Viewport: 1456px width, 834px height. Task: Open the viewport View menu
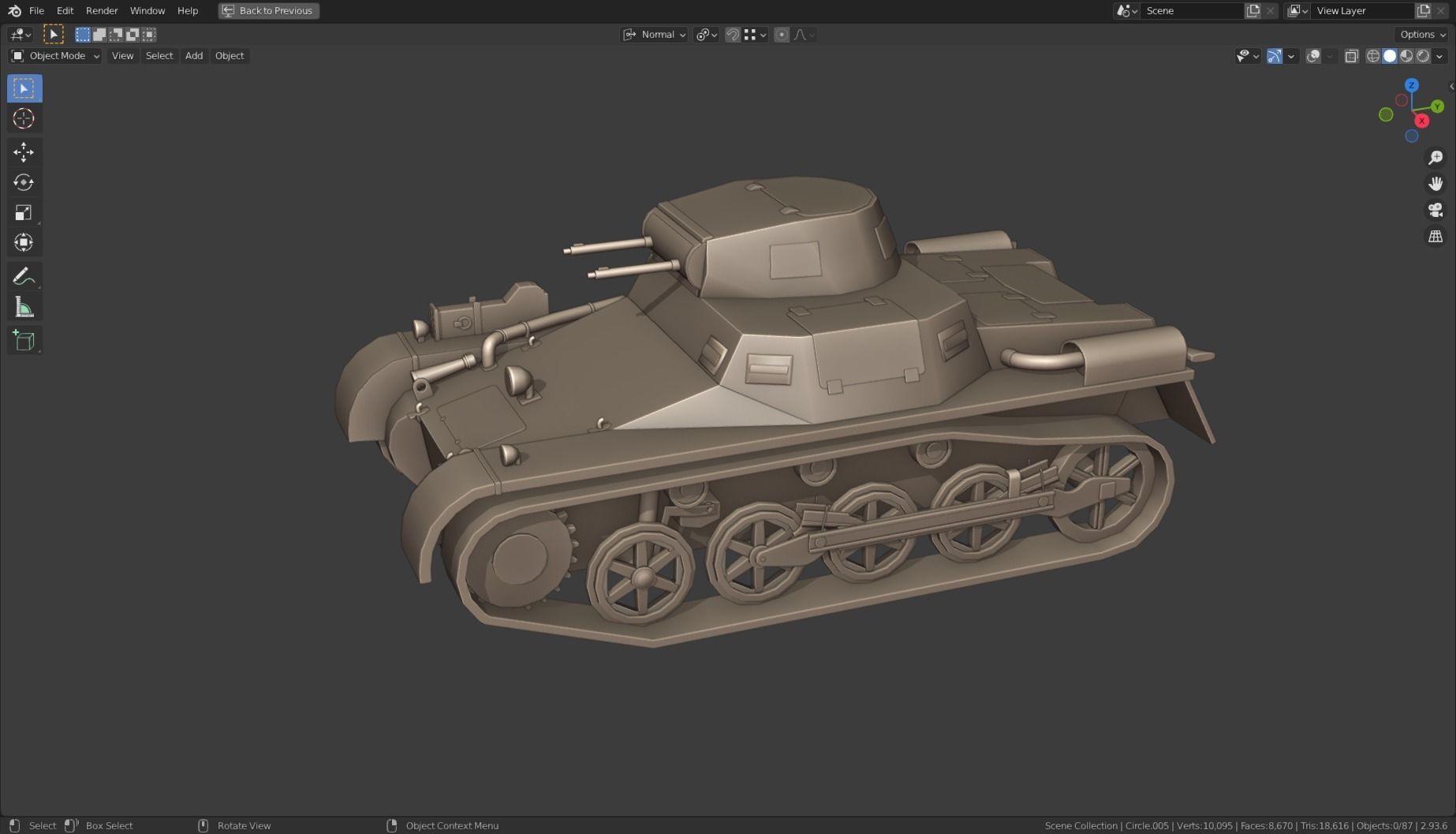point(122,56)
